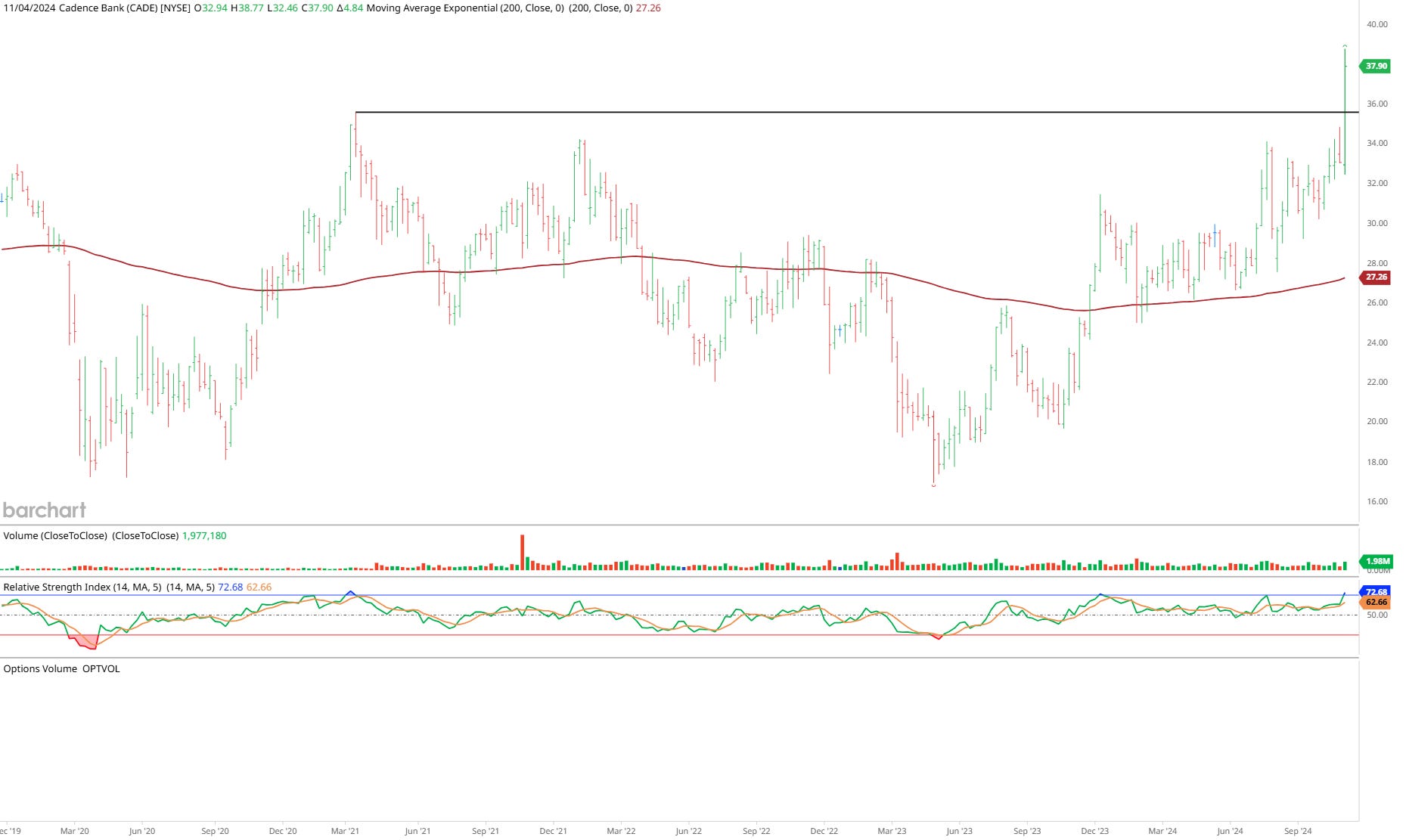Click the Options Volume OPTVOL label
1406x840 pixels.
tap(61, 668)
